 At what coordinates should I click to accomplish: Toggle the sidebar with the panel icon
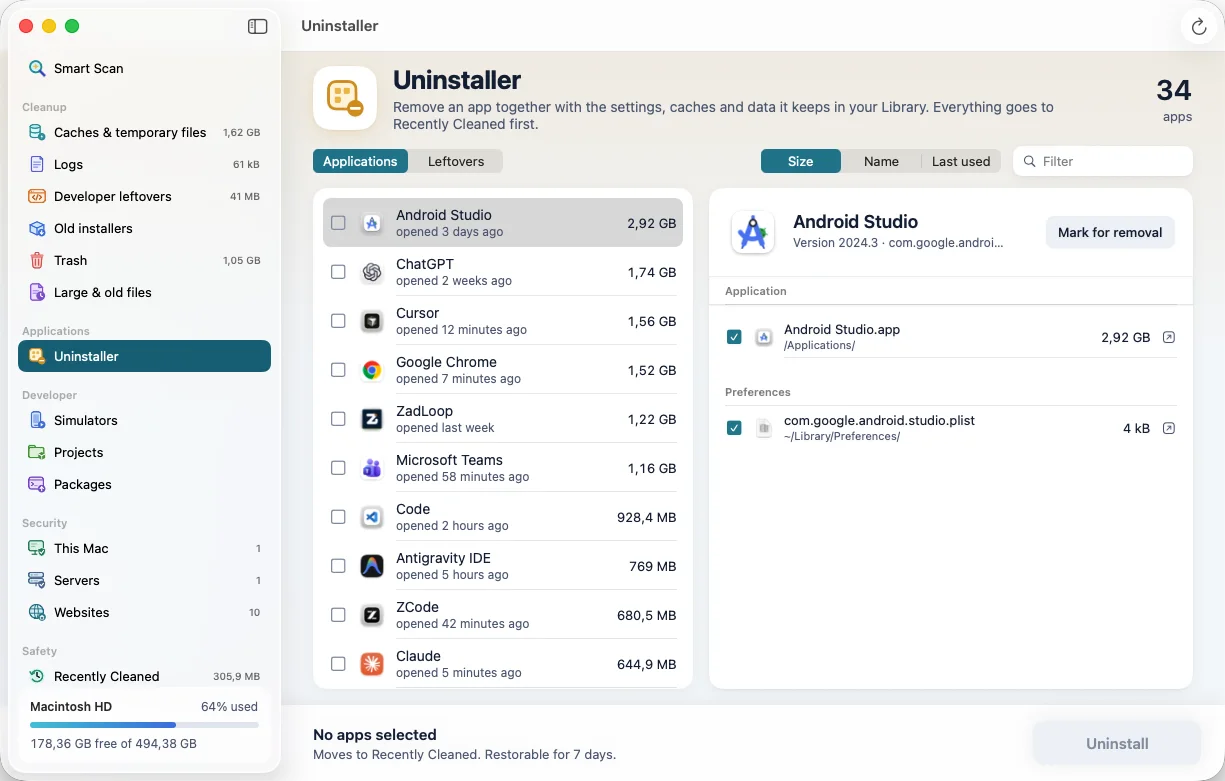[x=258, y=27]
